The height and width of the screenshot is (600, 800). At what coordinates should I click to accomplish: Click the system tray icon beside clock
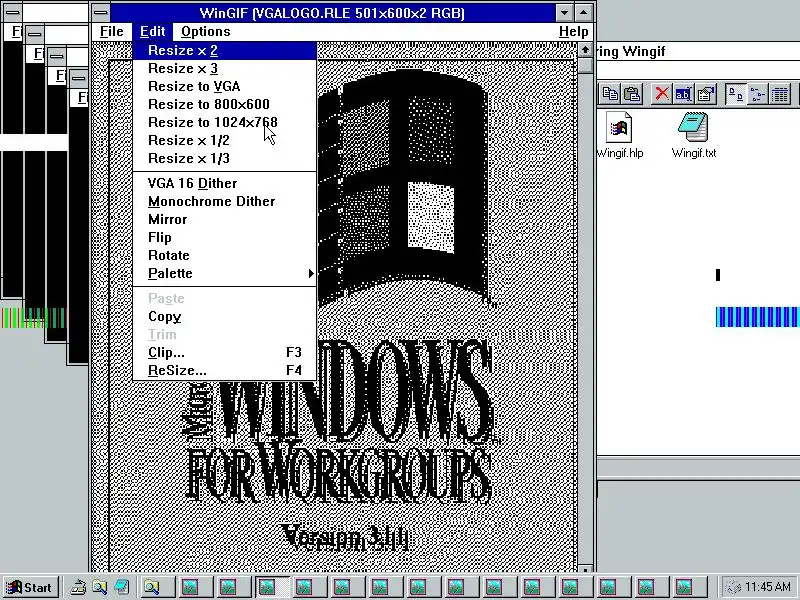pyautogui.click(x=733, y=588)
